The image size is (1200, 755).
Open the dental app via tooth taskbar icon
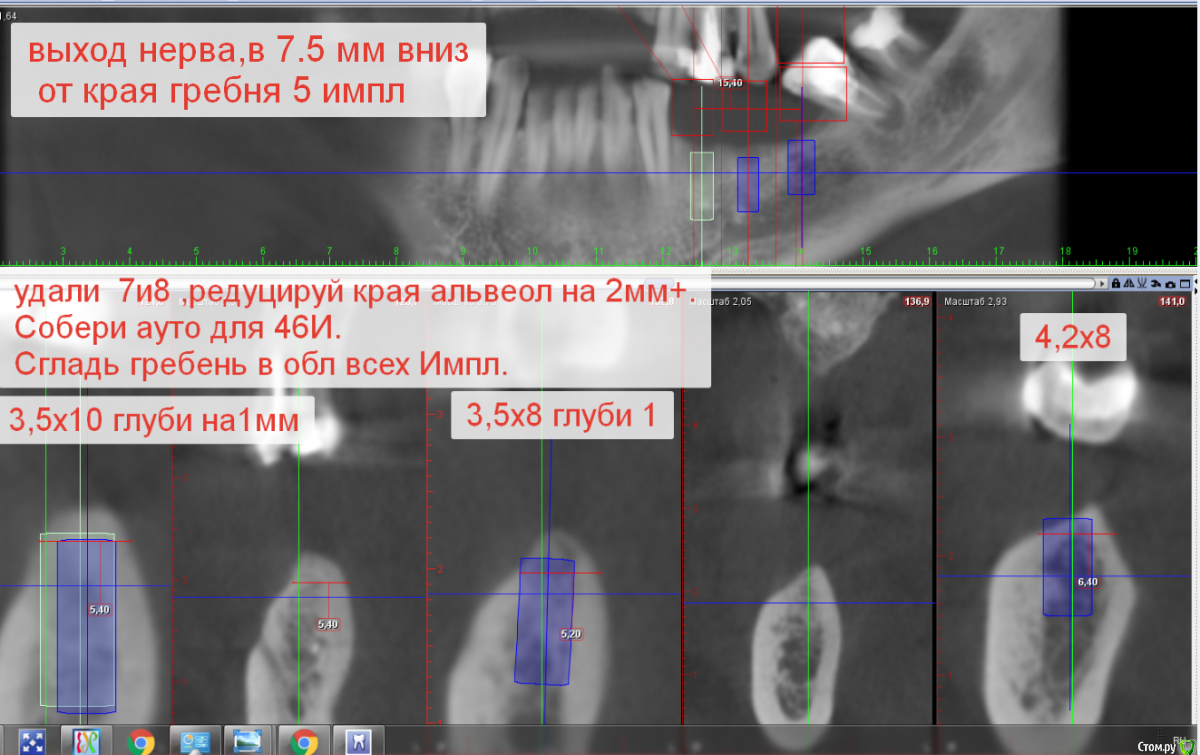(358, 741)
